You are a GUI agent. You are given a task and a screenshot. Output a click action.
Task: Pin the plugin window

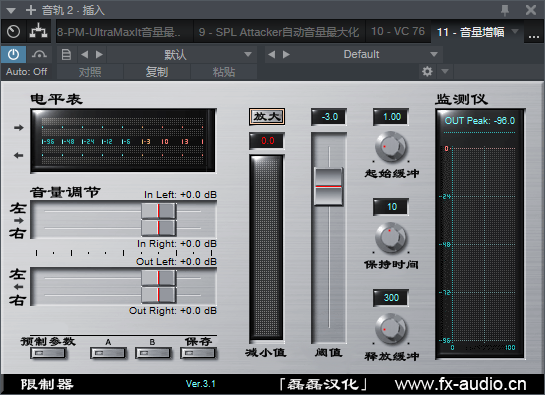point(505,10)
